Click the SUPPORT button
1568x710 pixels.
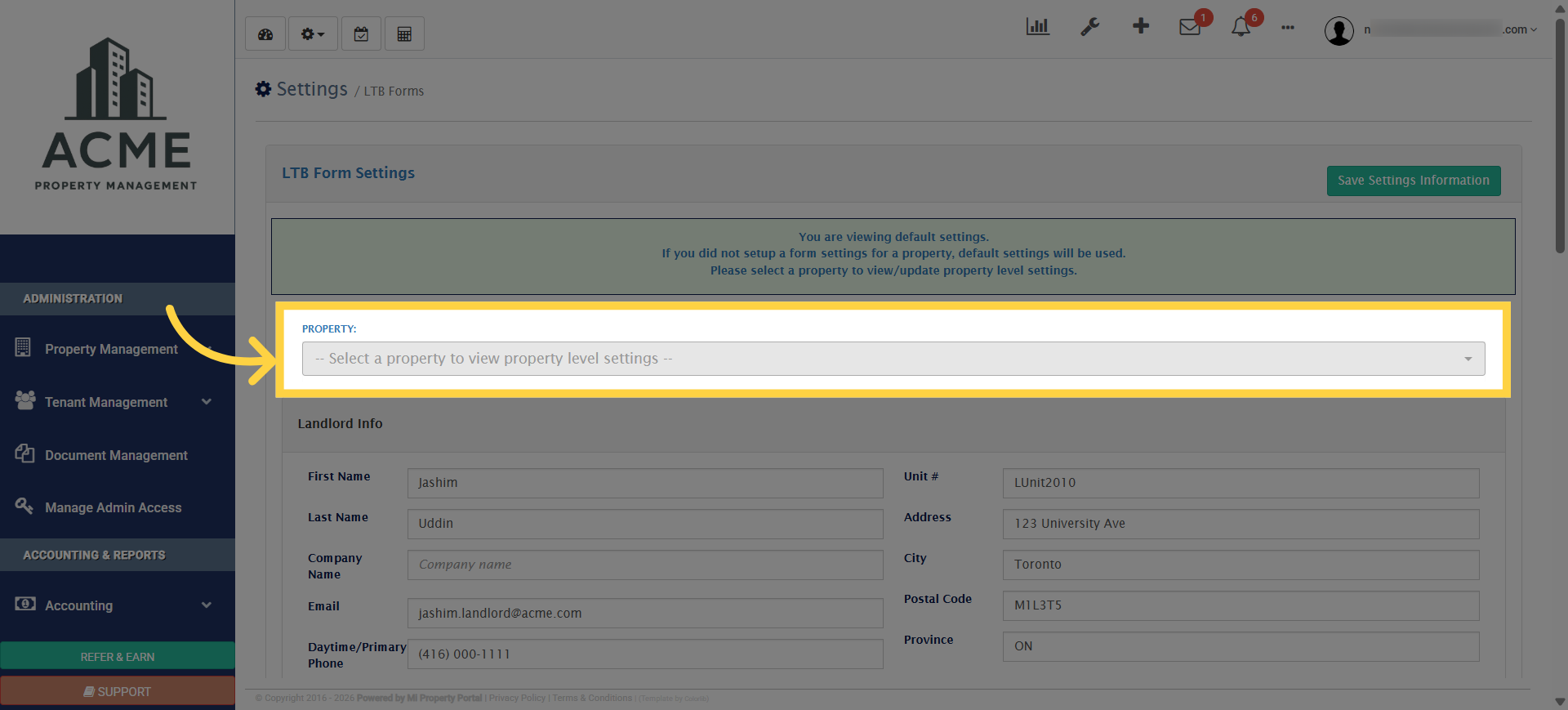118,691
